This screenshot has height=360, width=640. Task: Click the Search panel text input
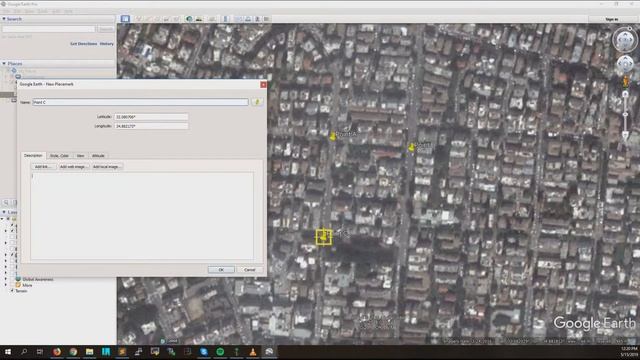click(49, 29)
